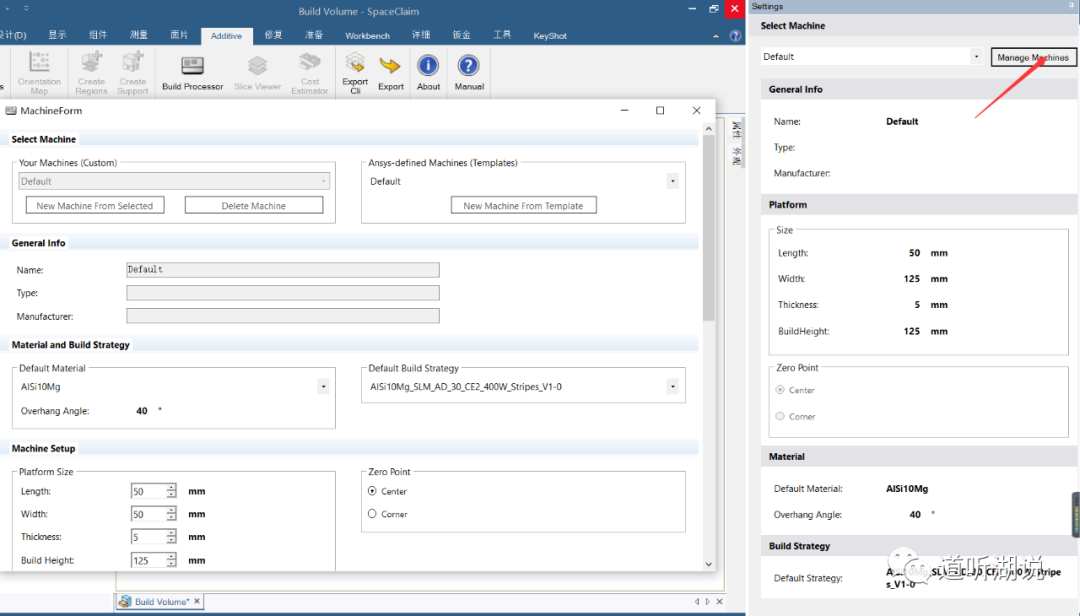1080x616 pixels.
Task: Click the yellow arrow Export icon
Action: [x=391, y=66]
